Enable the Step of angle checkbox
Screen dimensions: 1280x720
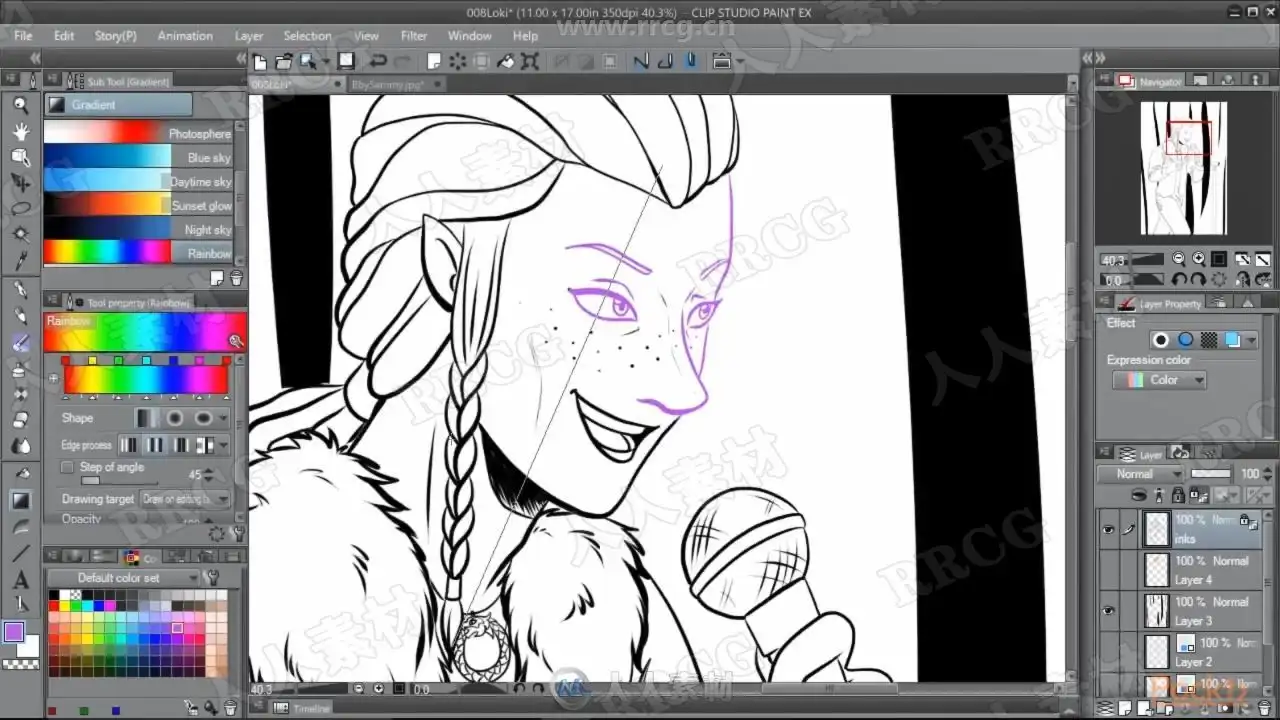point(67,467)
